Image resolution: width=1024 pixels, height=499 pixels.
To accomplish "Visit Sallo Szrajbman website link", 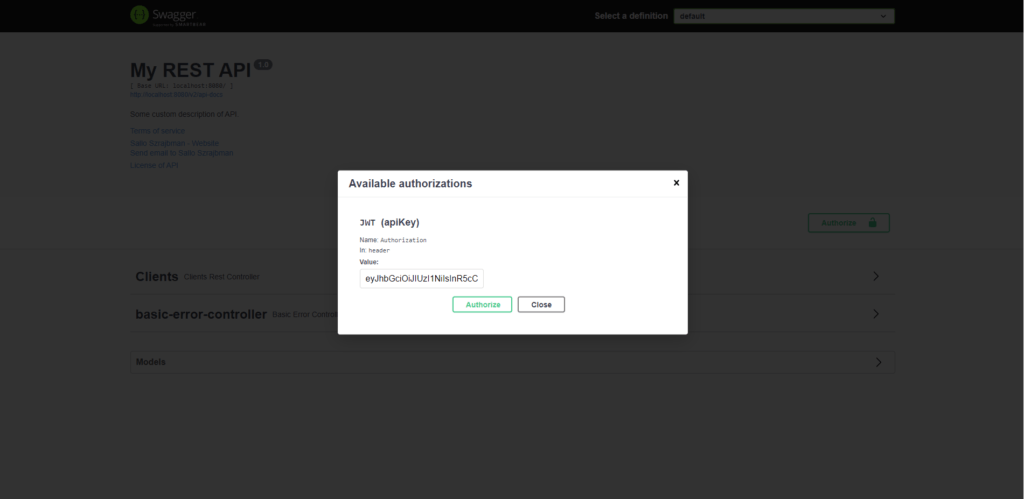I will 174,143.
